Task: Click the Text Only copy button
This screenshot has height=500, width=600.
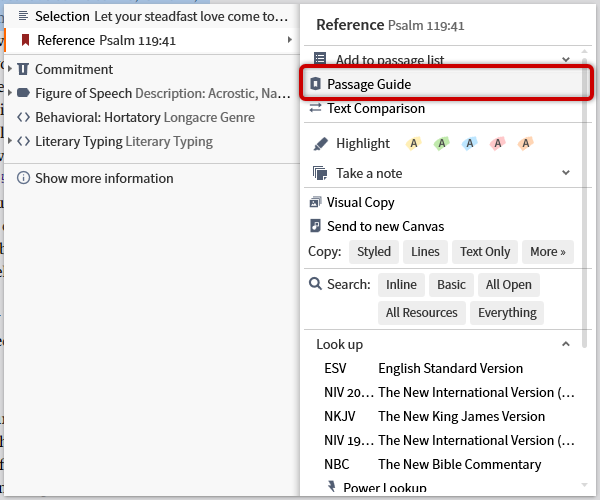Action: click(485, 252)
